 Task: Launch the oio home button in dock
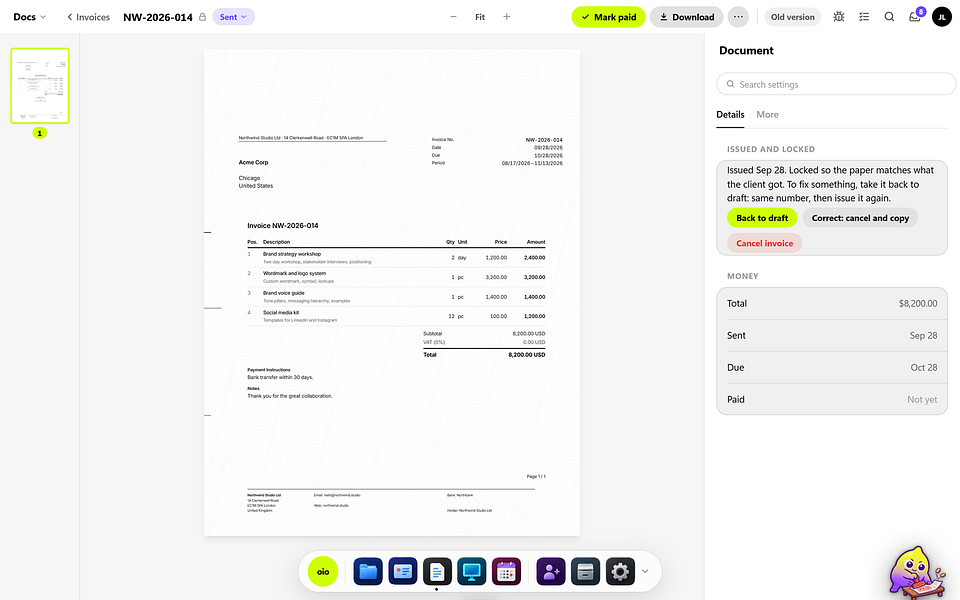coord(323,571)
